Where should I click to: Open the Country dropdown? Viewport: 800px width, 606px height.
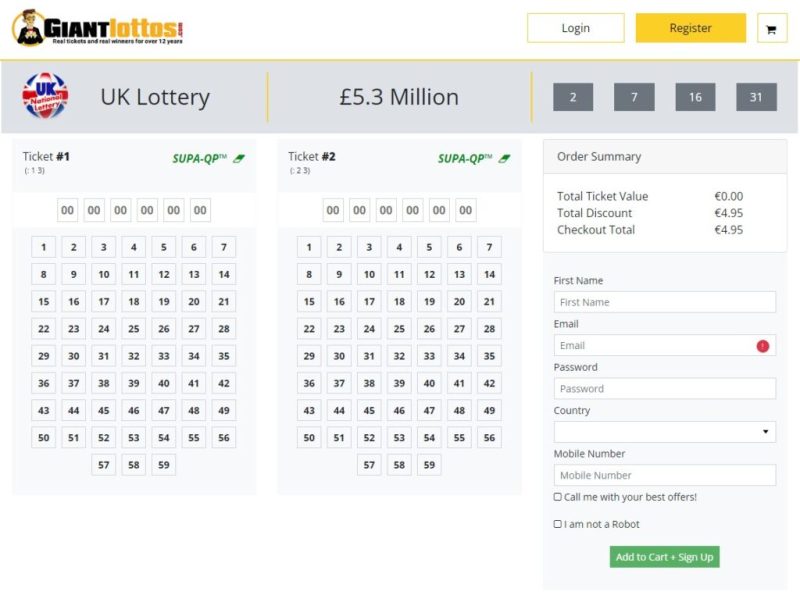tap(664, 432)
